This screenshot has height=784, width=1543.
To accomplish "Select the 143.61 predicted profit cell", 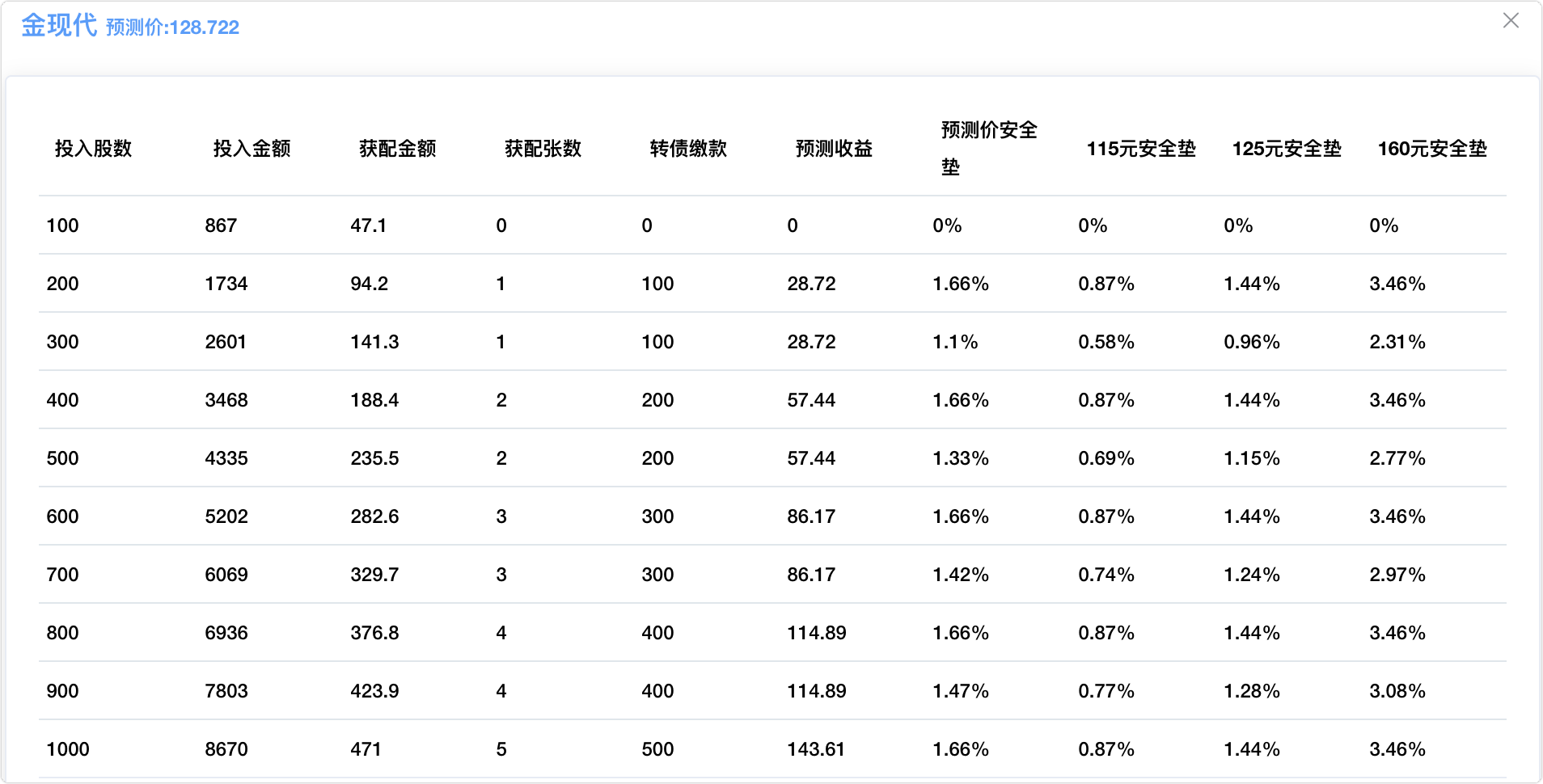I will 815,749.
